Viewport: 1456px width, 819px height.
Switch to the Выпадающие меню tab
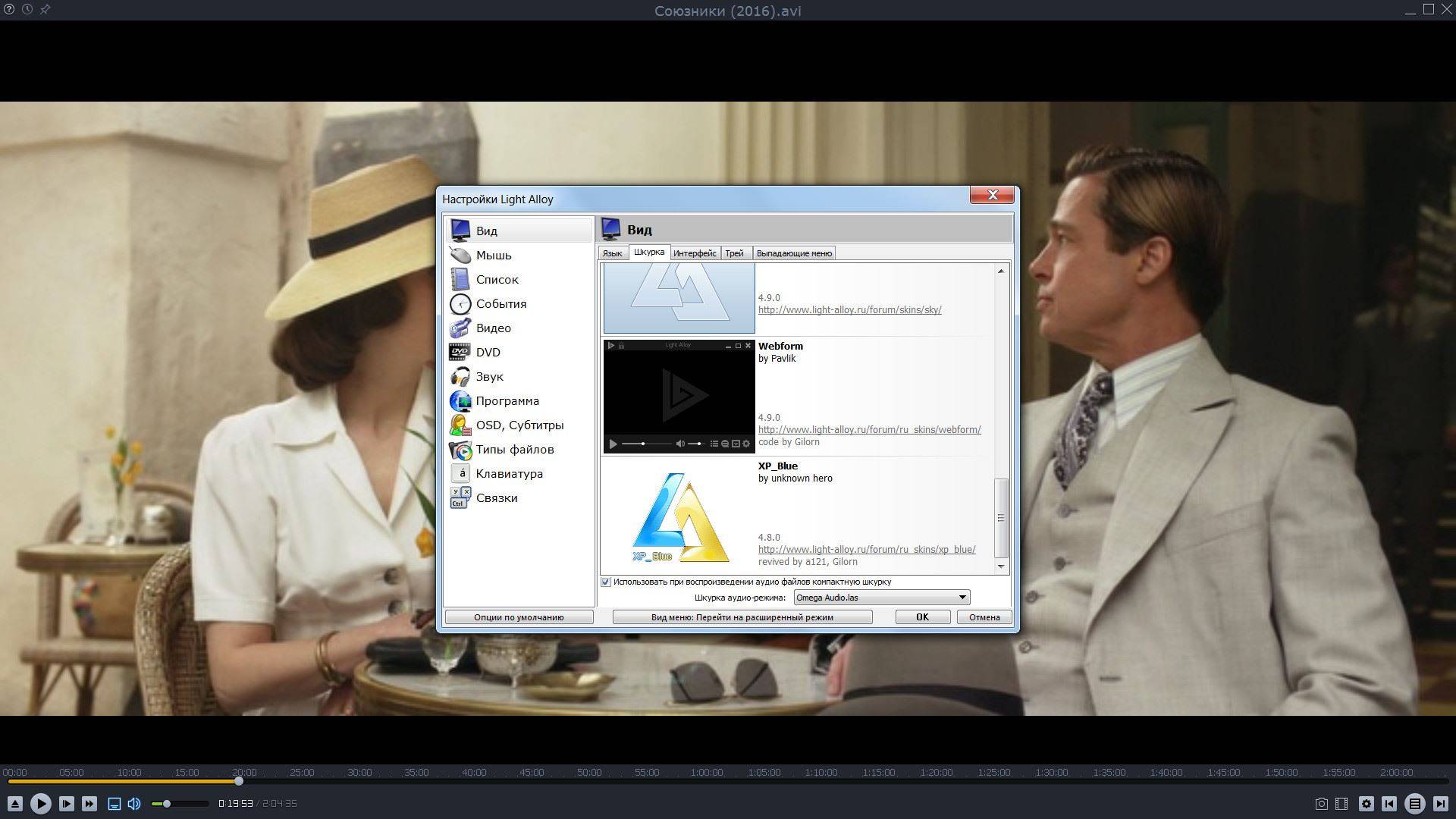point(795,253)
